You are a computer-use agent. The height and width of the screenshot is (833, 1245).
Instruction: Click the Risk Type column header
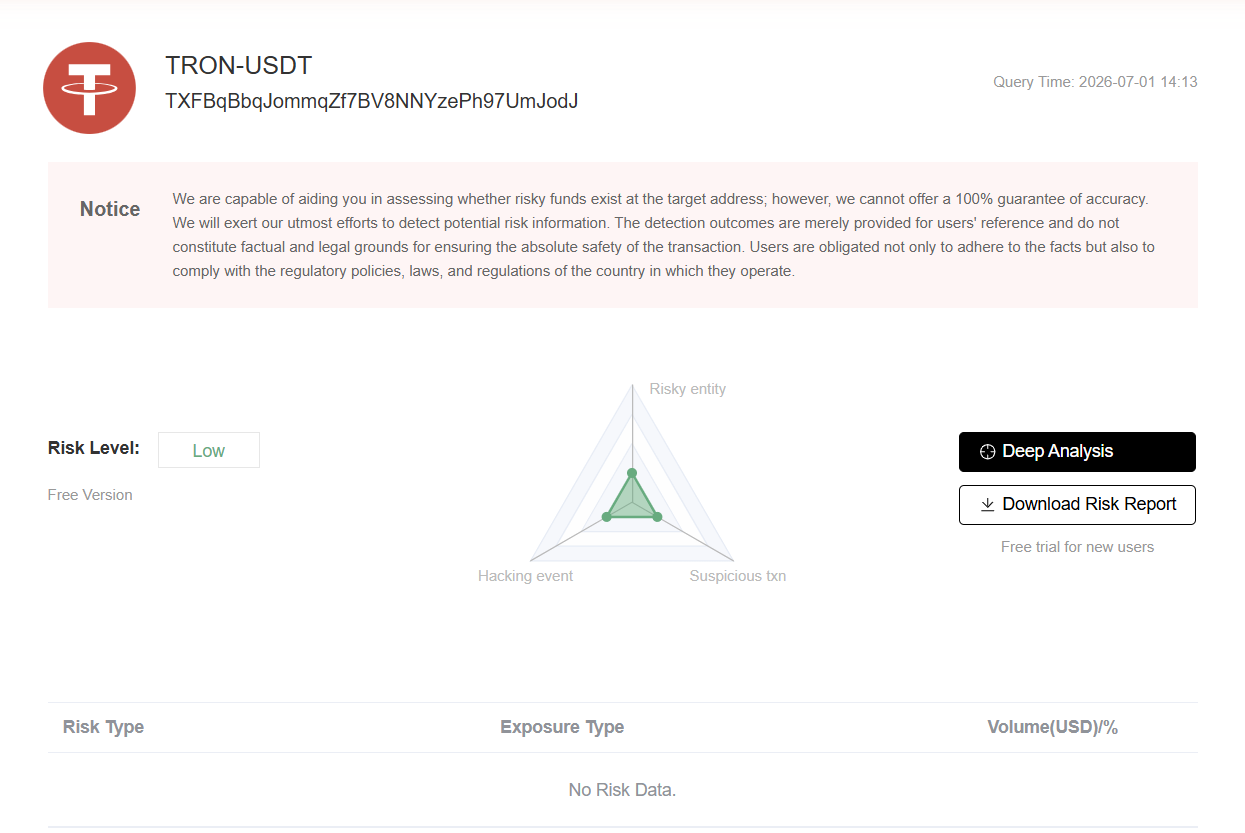(104, 727)
